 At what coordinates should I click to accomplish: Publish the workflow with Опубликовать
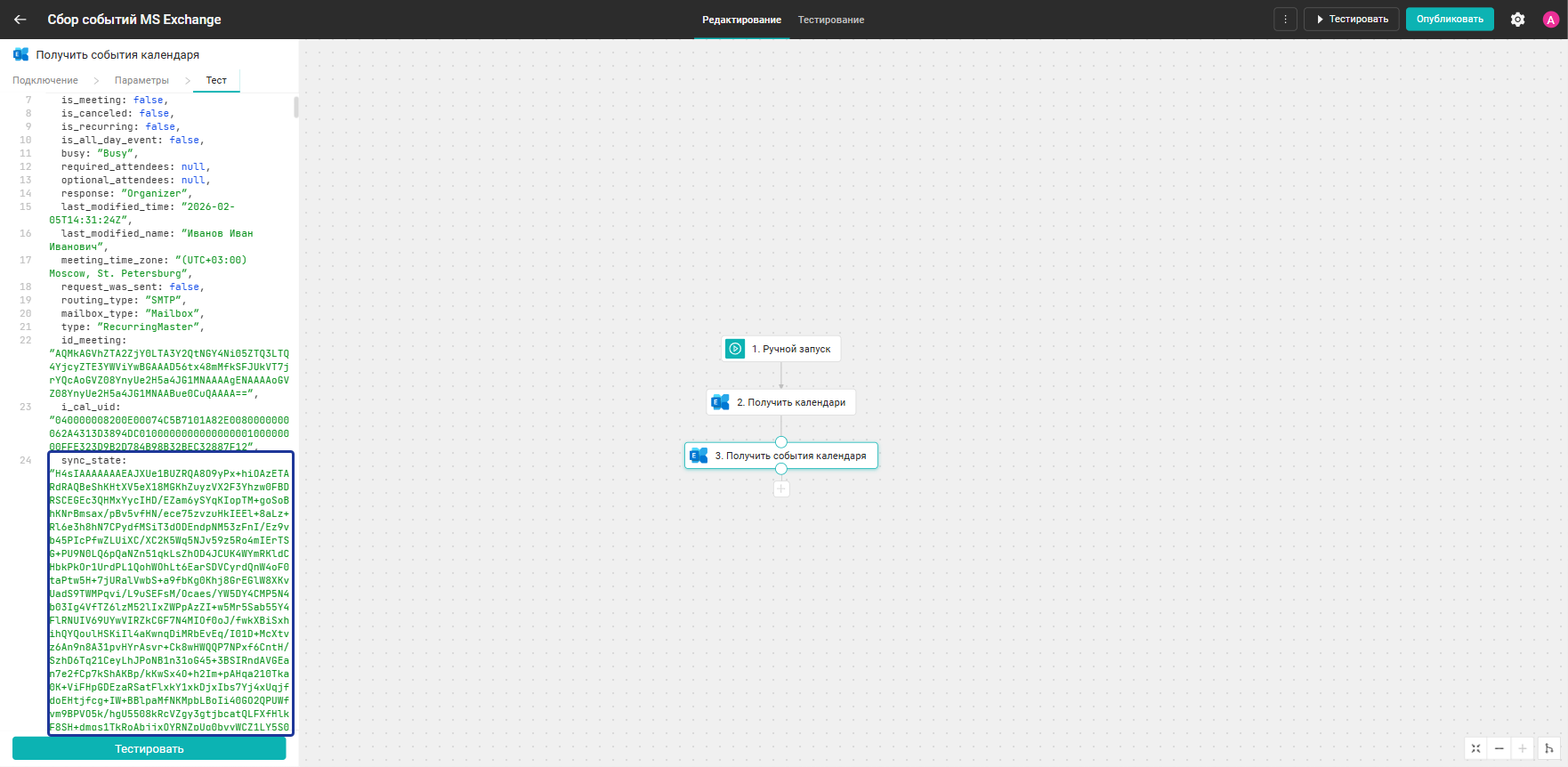[x=1450, y=20]
